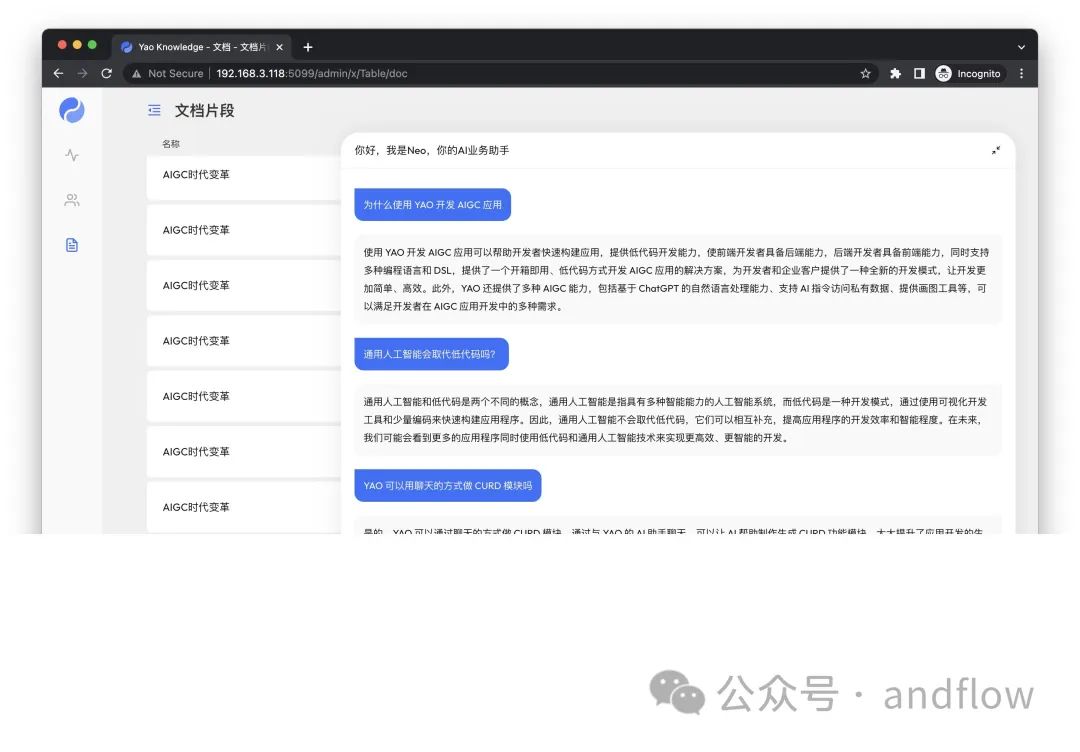Open the Chrome side panel icon
Image resolution: width=1080 pixels, height=752 pixels.
pos(917,73)
